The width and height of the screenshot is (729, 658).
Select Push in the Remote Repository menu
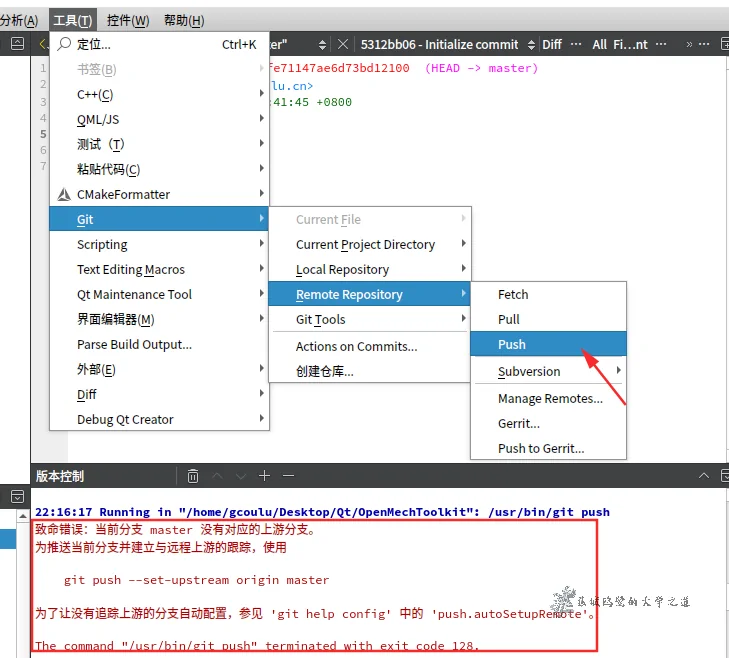pyautogui.click(x=512, y=344)
